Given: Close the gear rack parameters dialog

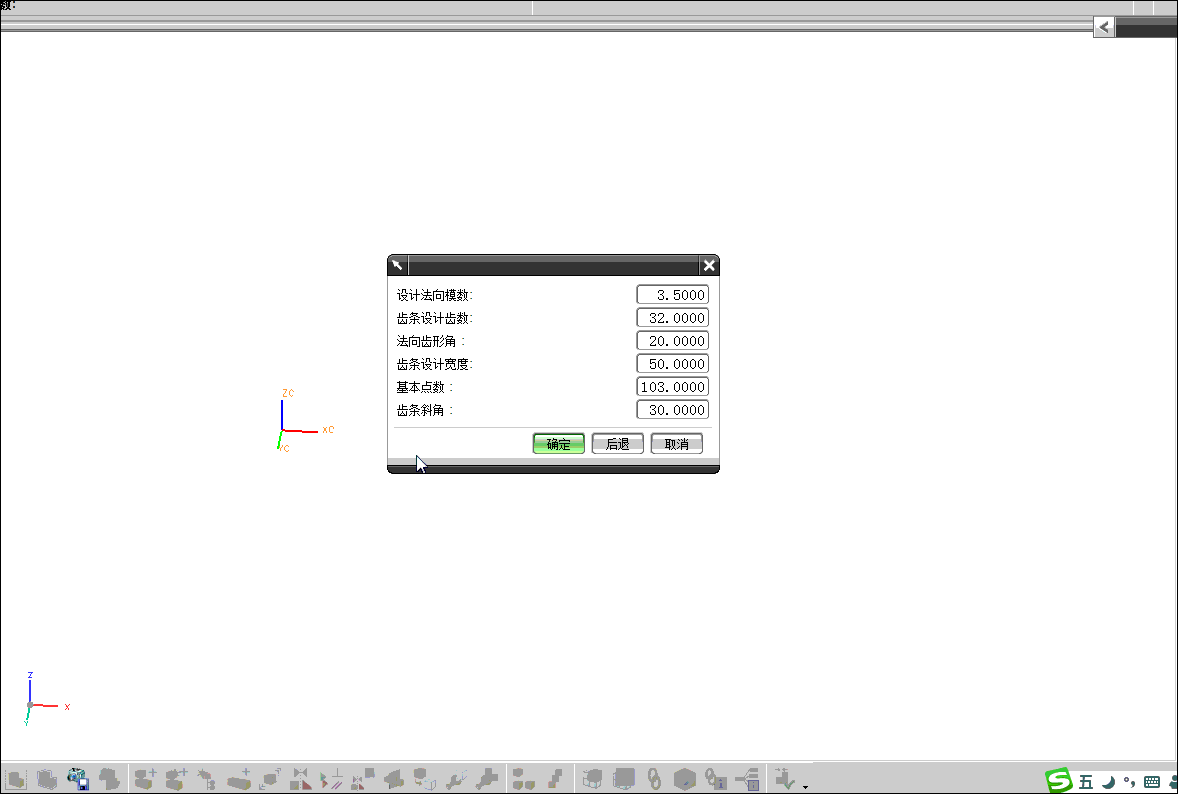Looking at the screenshot, I should point(708,265).
